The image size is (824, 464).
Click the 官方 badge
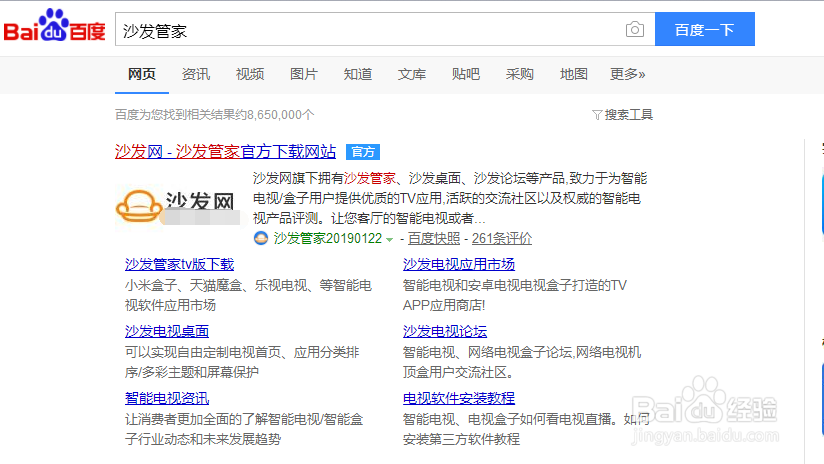[363, 152]
